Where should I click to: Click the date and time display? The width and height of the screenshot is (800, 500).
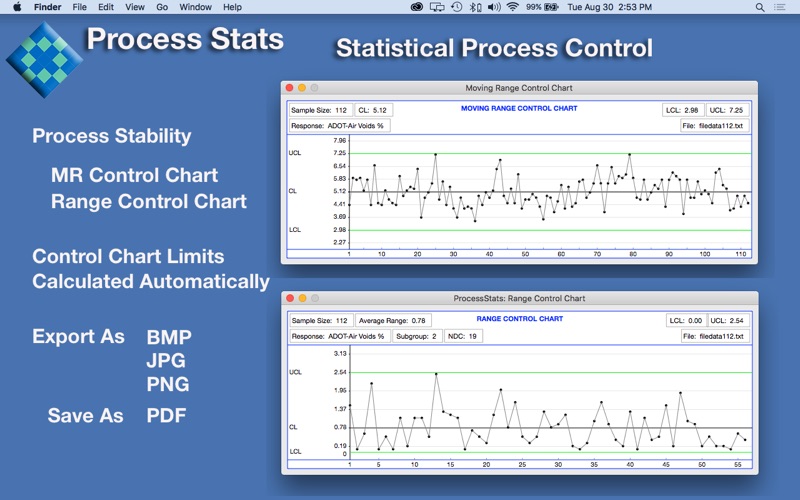[610, 7]
